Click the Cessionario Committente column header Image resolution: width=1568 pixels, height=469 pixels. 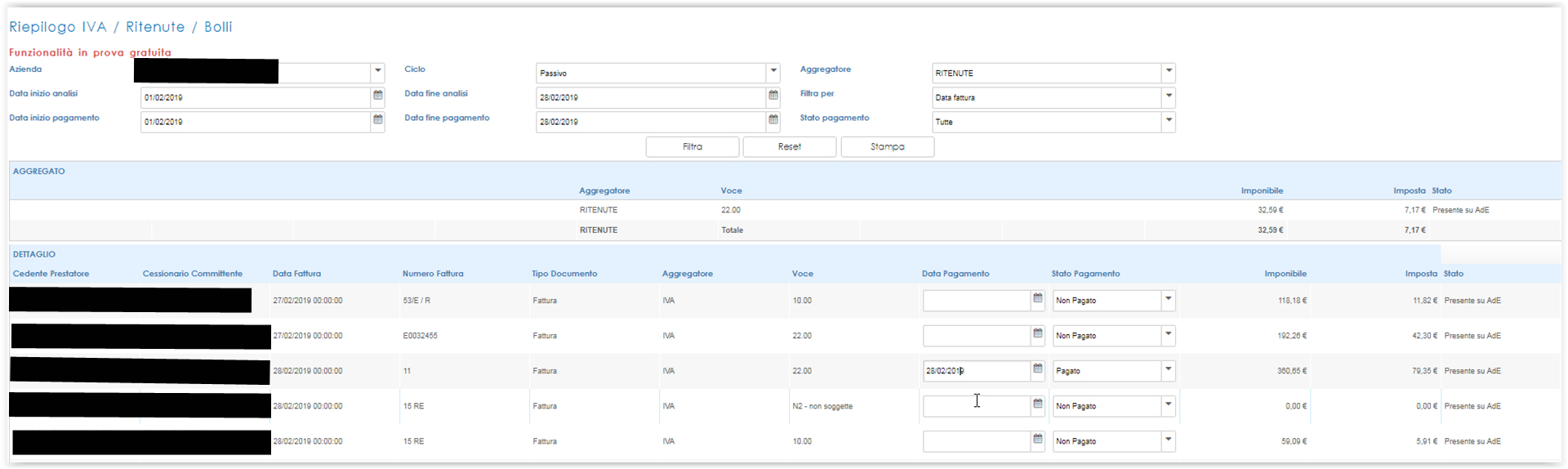click(x=193, y=274)
